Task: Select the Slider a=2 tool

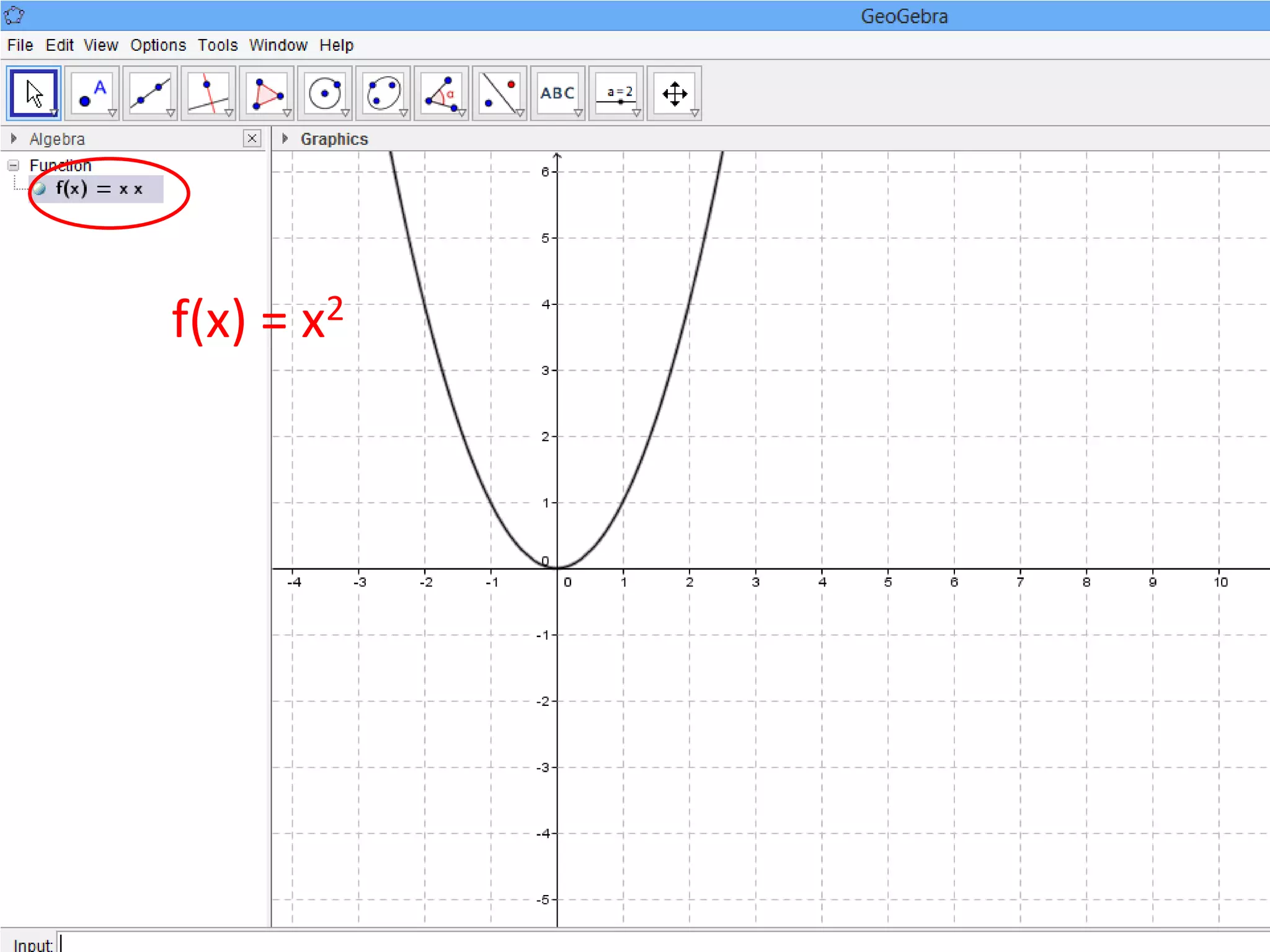Action: (x=616, y=94)
